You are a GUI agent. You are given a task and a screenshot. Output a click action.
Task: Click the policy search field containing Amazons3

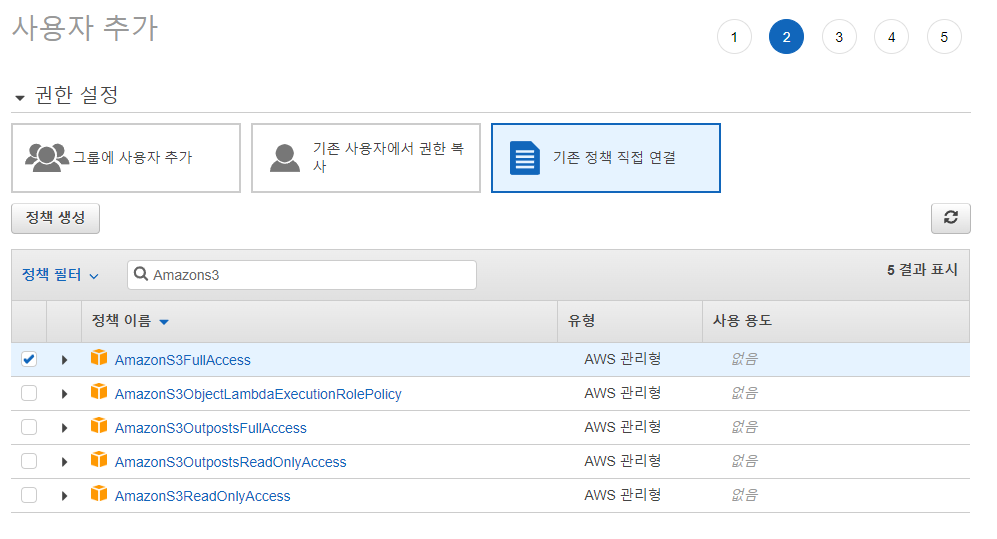(x=302, y=275)
